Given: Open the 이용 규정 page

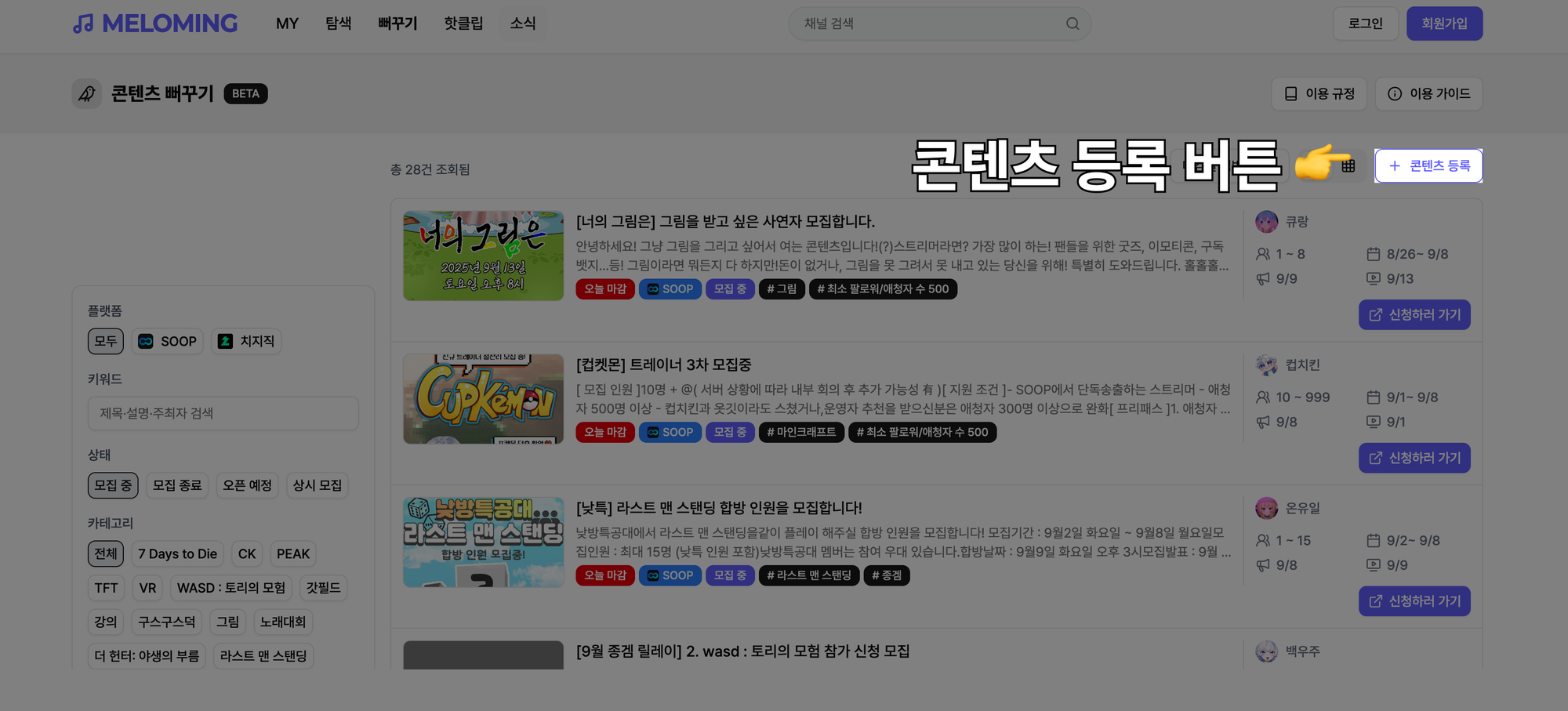Looking at the screenshot, I should pos(1319,94).
